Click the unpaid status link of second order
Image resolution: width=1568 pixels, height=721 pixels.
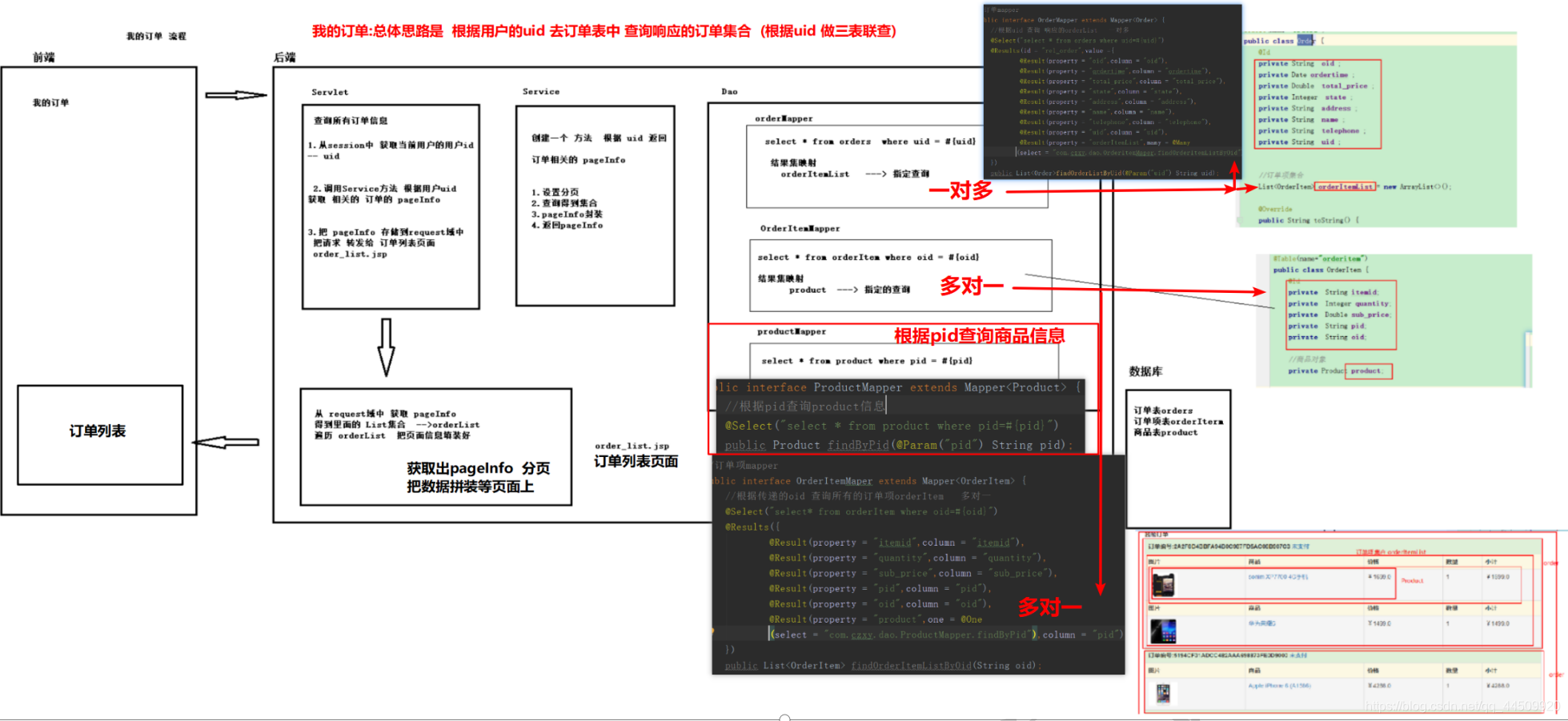point(1298,655)
